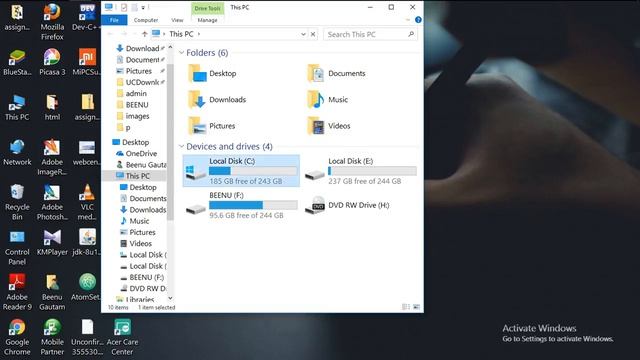
Task: Select the Adobe Reader 9 shortcut
Action: click(x=17, y=292)
